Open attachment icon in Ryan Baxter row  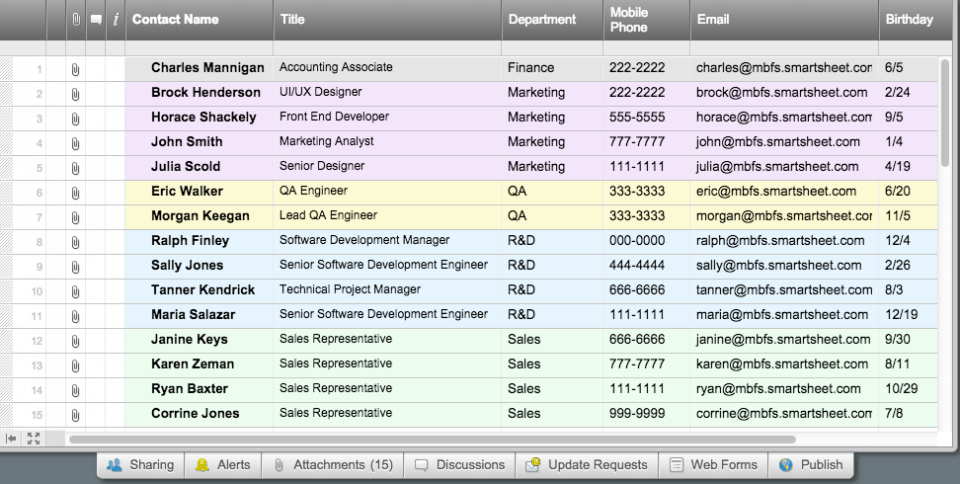75,390
